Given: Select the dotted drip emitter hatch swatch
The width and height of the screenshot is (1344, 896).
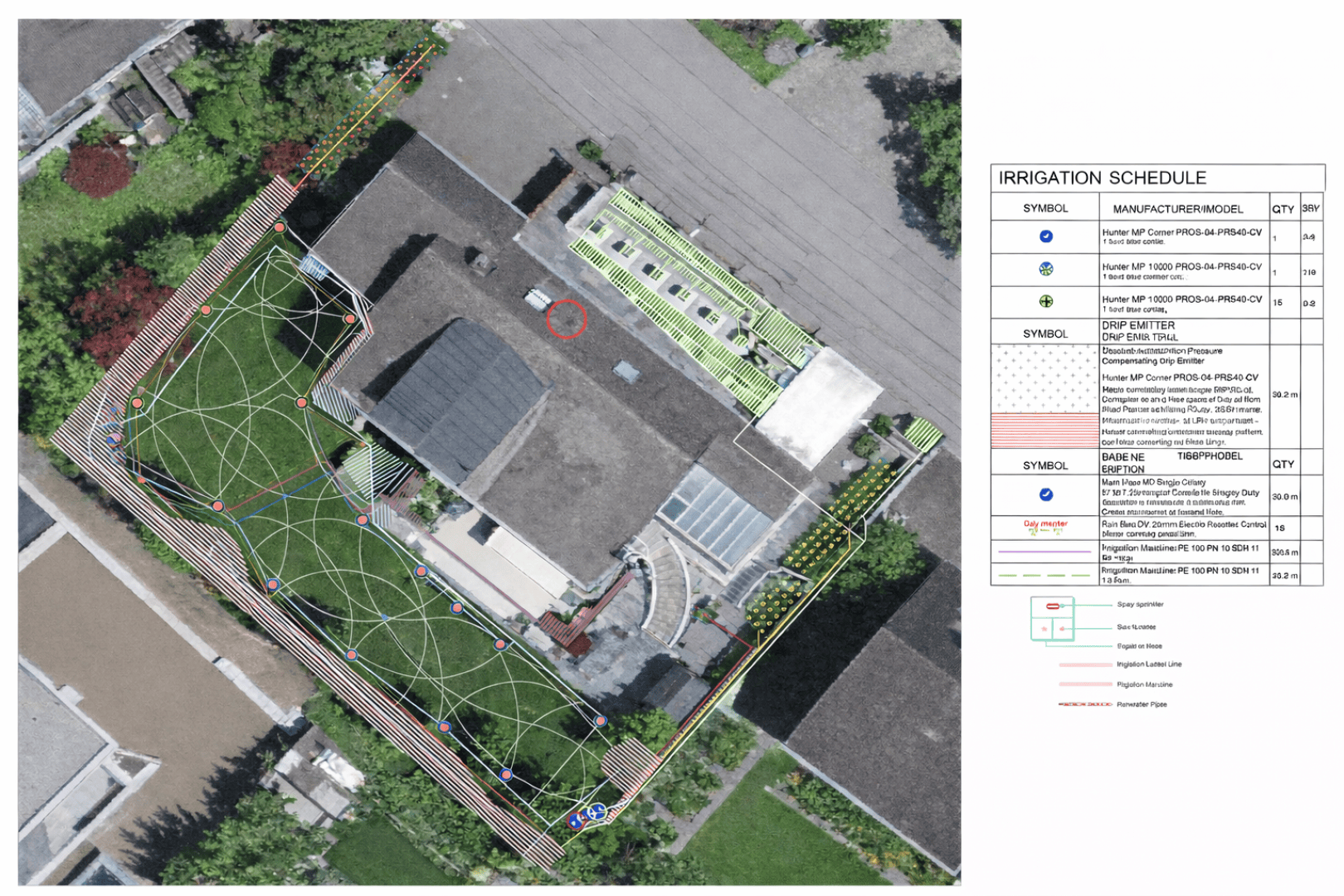Looking at the screenshot, I should pyautogui.click(x=1045, y=379).
